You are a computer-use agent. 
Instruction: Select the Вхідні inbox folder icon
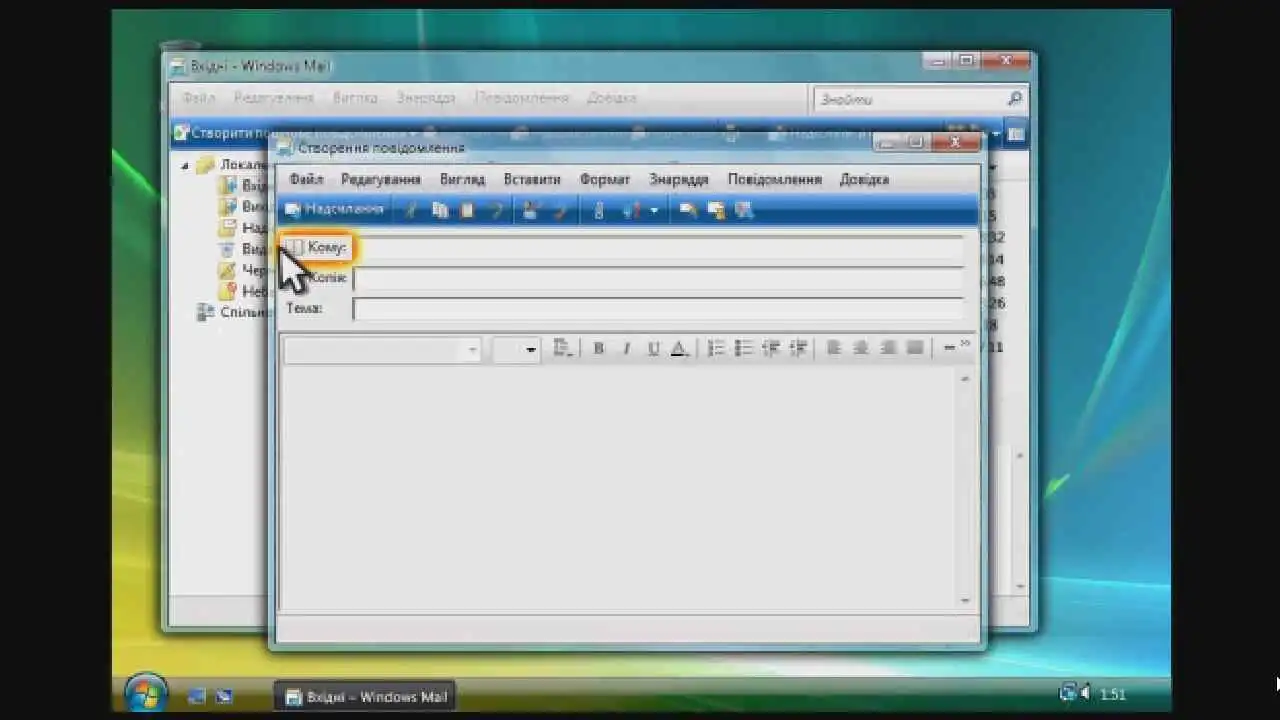click(228, 185)
